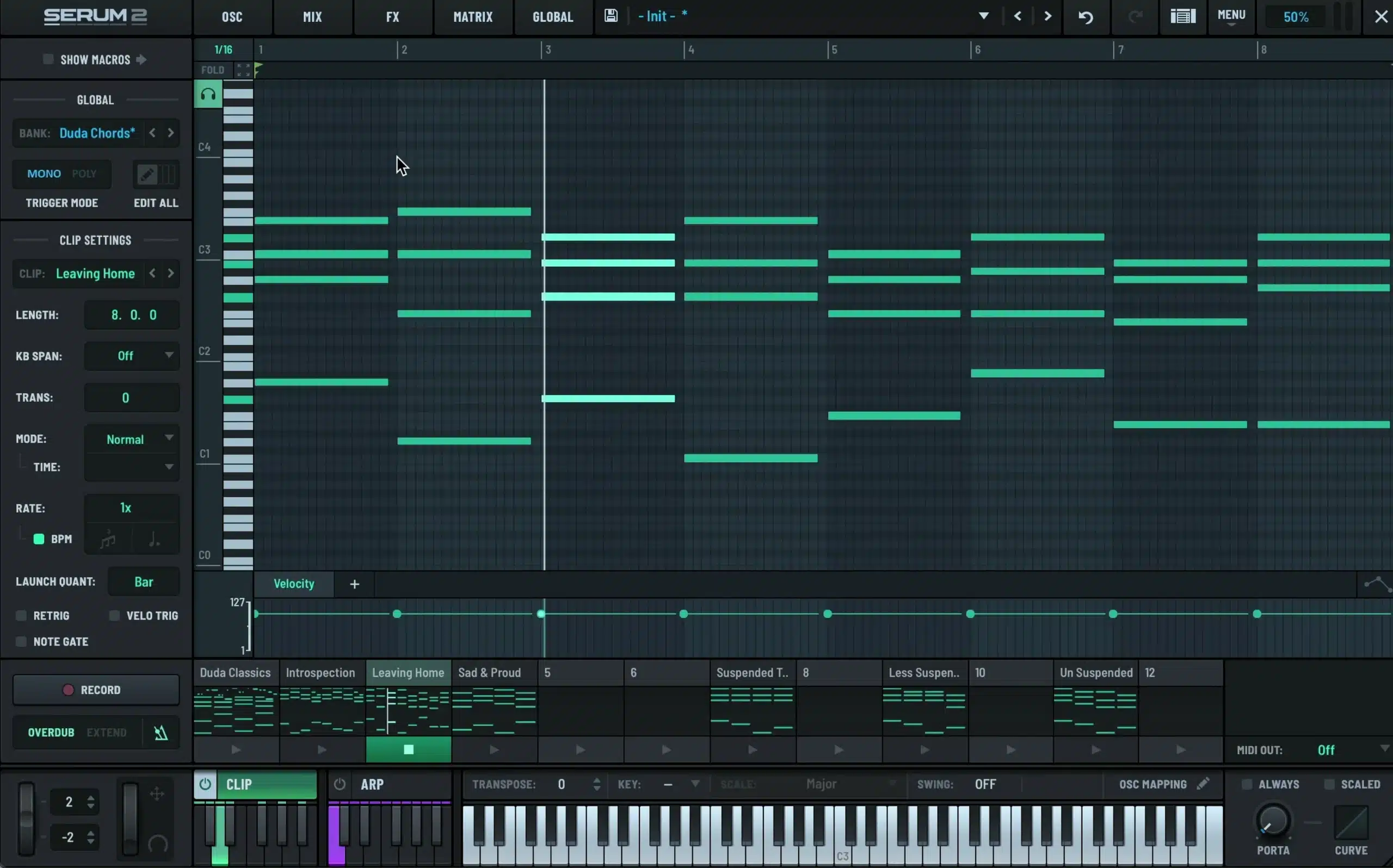Stop the playing Leaving Home clip

click(408, 749)
